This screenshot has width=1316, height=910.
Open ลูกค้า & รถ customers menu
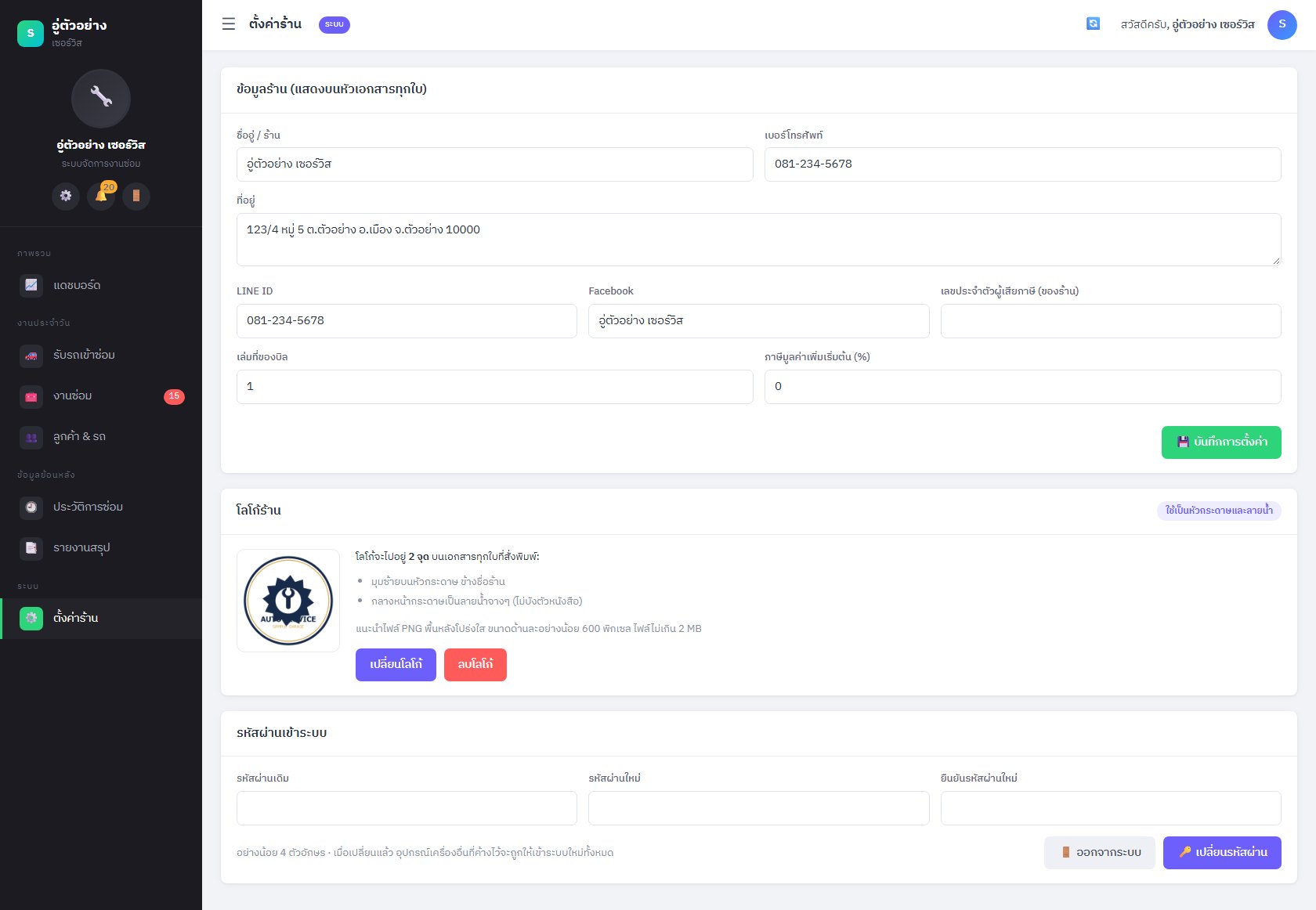(x=101, y=437)
